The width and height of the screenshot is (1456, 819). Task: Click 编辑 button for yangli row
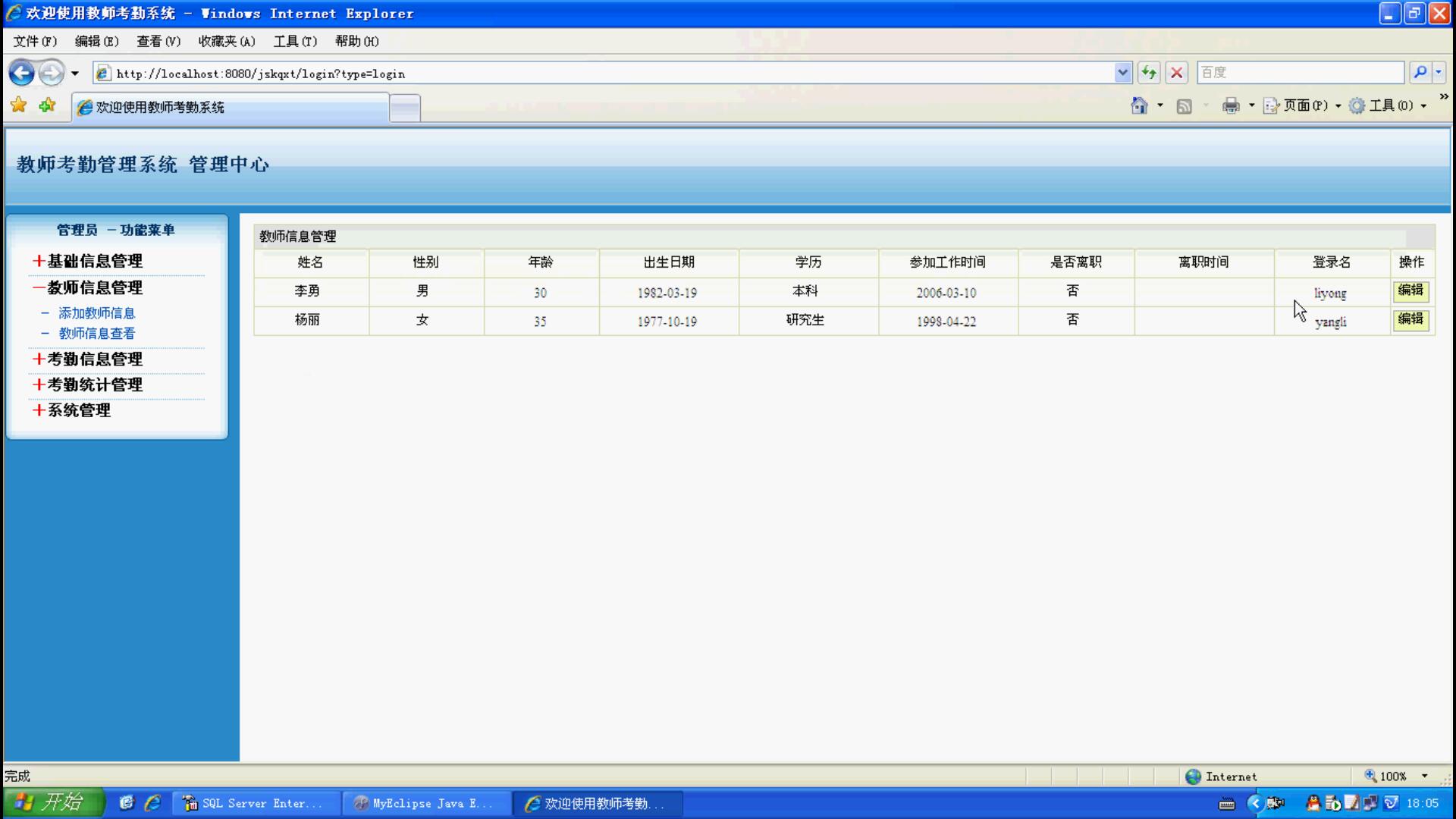click(1410, 320)
